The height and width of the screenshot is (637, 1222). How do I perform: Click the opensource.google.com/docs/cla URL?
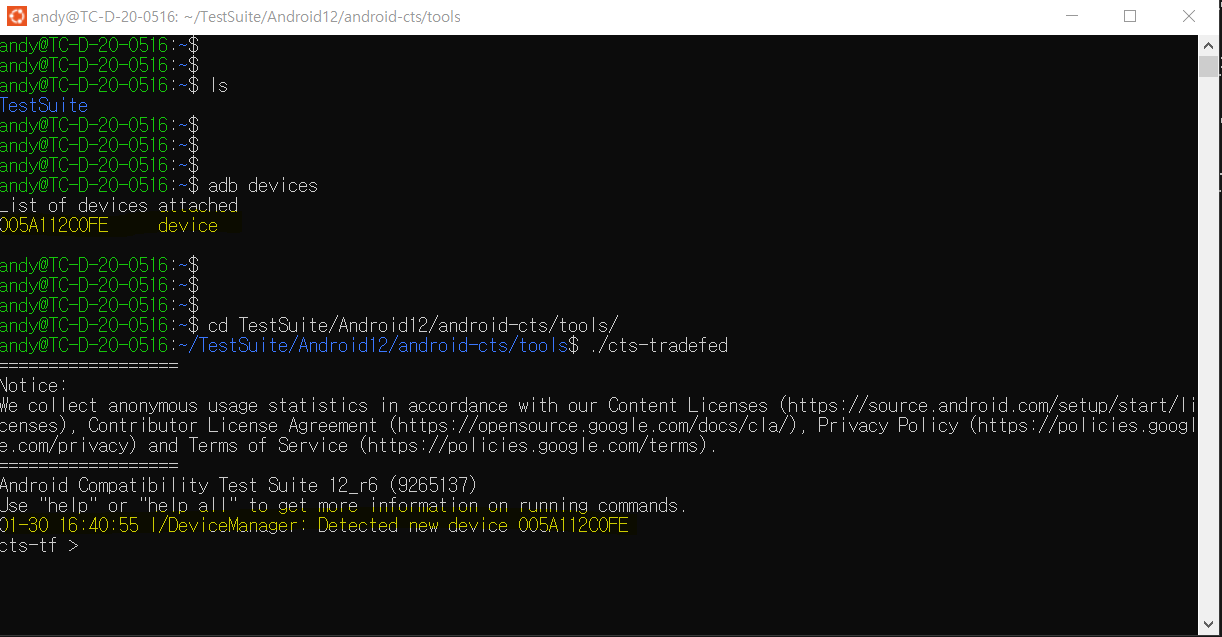pos(593,425)
